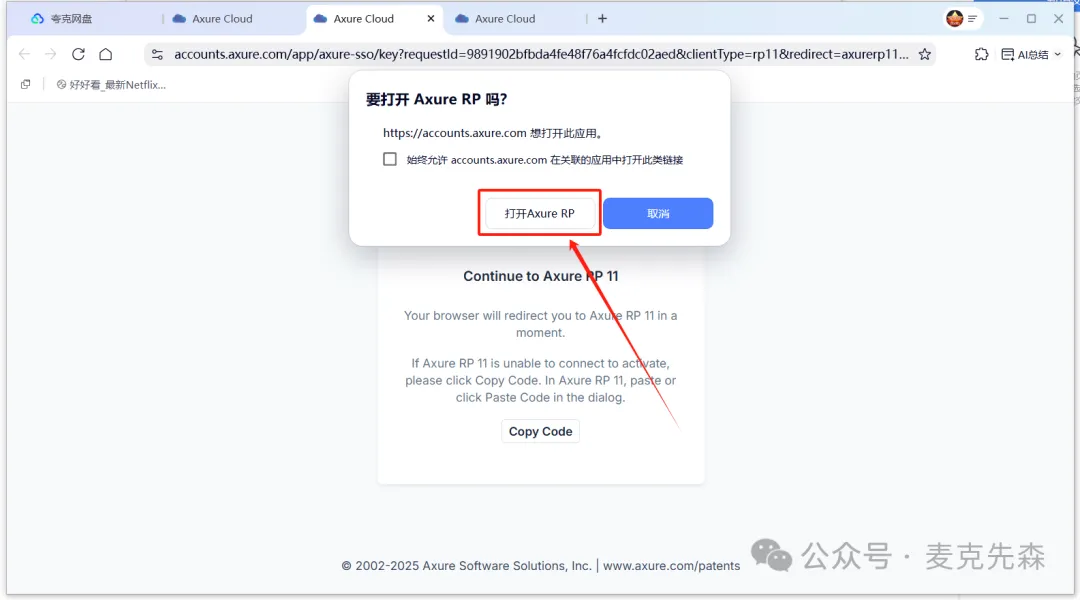Screen dimensions: 1080x600
Task: Click the address bar URL field
Action: coord(541,54)
